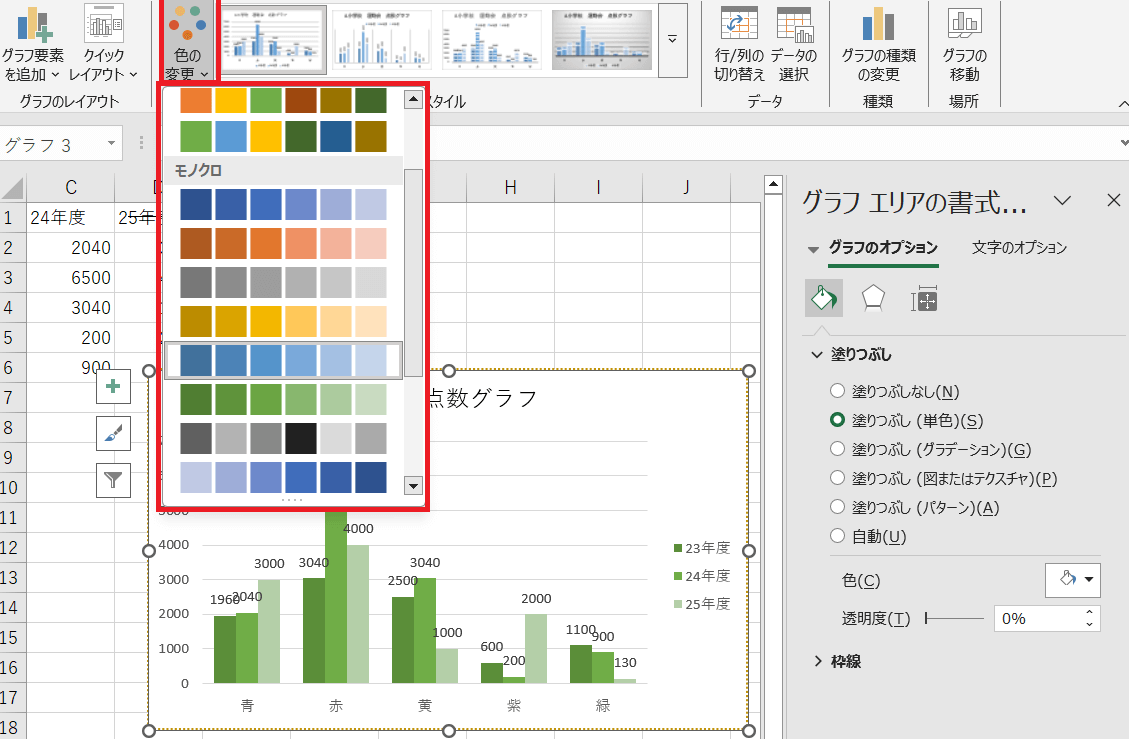Screen dimensions: 1129x739
Task: Open the Quick Layout (クイックレイアウト) menu
Action: point(103,43)
